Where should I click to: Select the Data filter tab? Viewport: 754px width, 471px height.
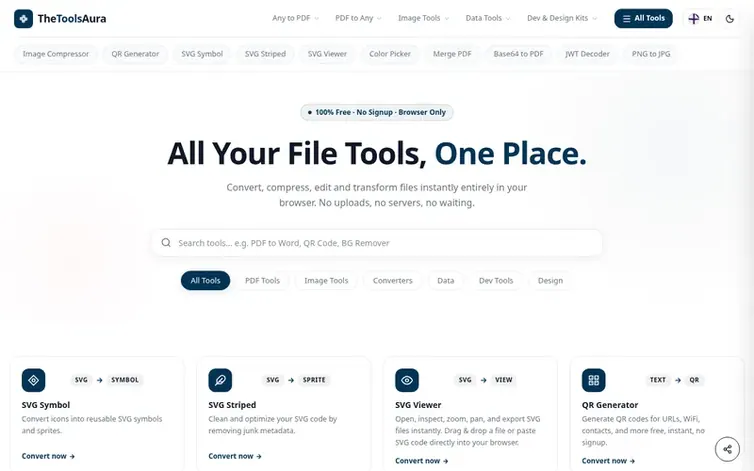[x=445, y=280]
